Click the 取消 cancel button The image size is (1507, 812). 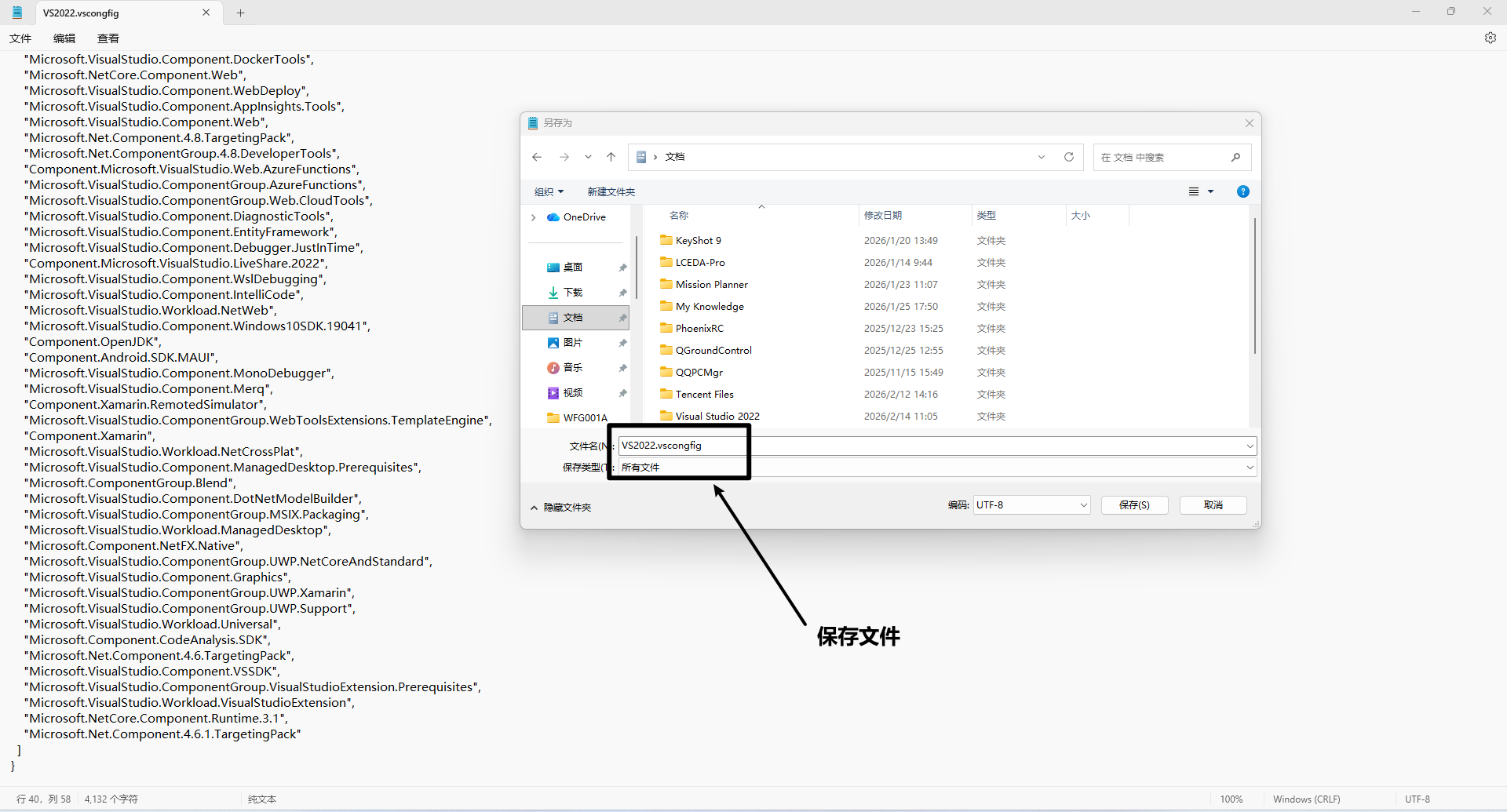[x=1213, y=505]
